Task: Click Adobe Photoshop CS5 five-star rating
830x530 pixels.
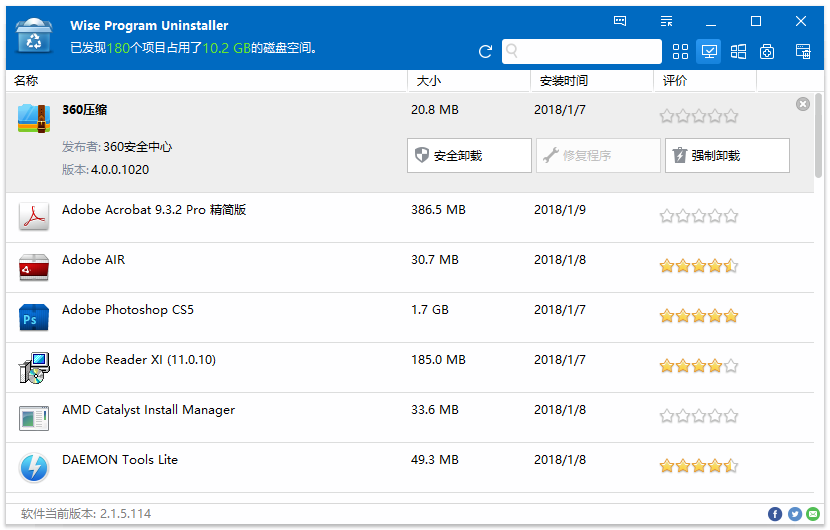Action: click(699, 316)
